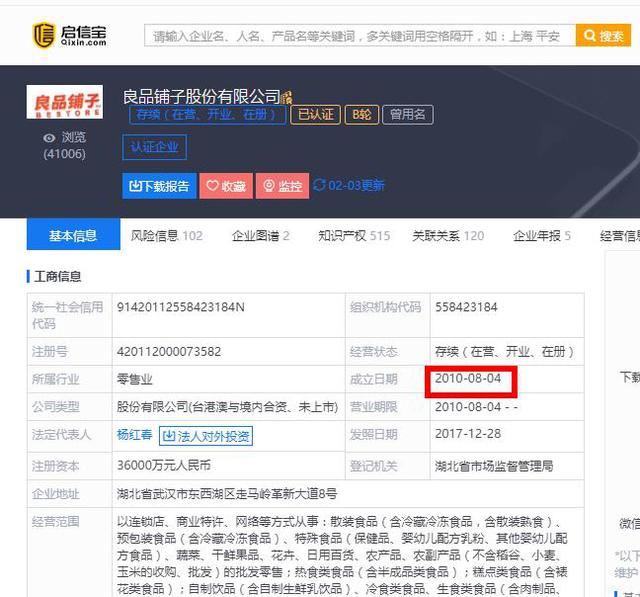This screenshot has height=597, width=640.
Task: Click the Bestore company logo thumbnail
Action: [64, 102]
